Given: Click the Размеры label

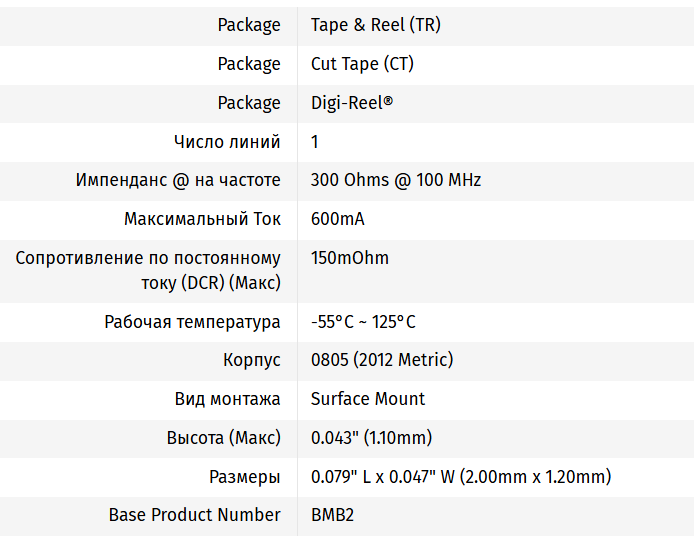Looking at the screenshot, I should [x=245, y=477].
